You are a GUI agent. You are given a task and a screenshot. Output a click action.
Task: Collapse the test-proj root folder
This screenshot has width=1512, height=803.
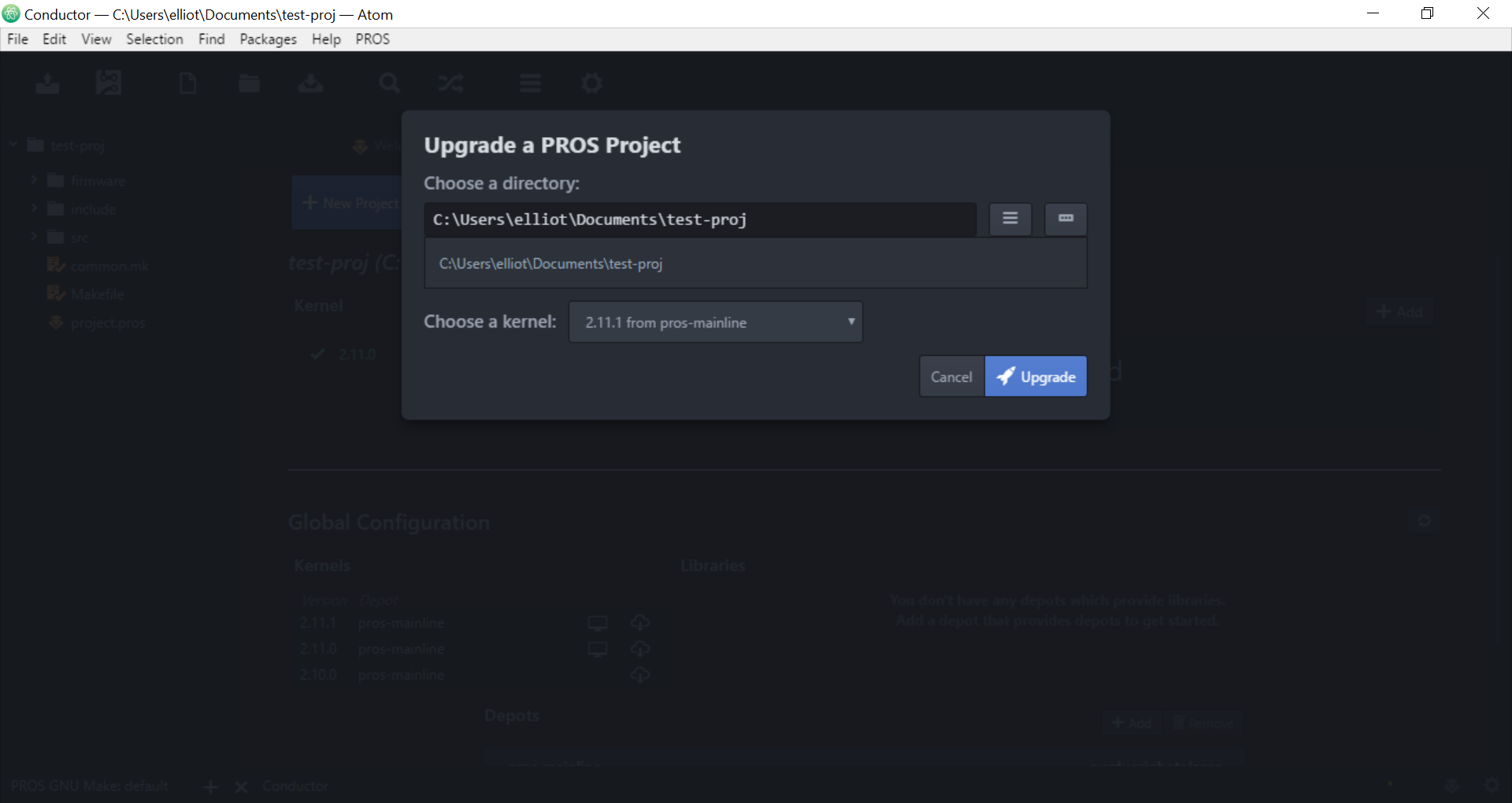(13, 145)
